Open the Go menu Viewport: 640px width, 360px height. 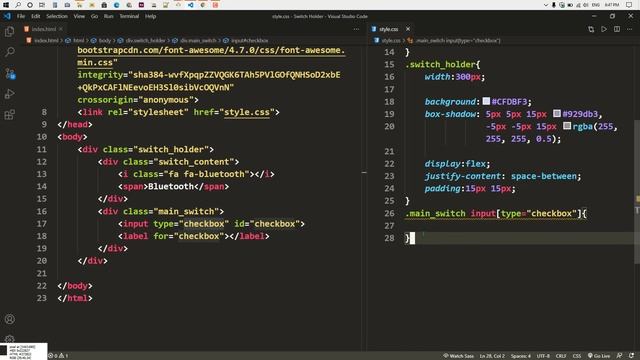click(x=94, y=16)
